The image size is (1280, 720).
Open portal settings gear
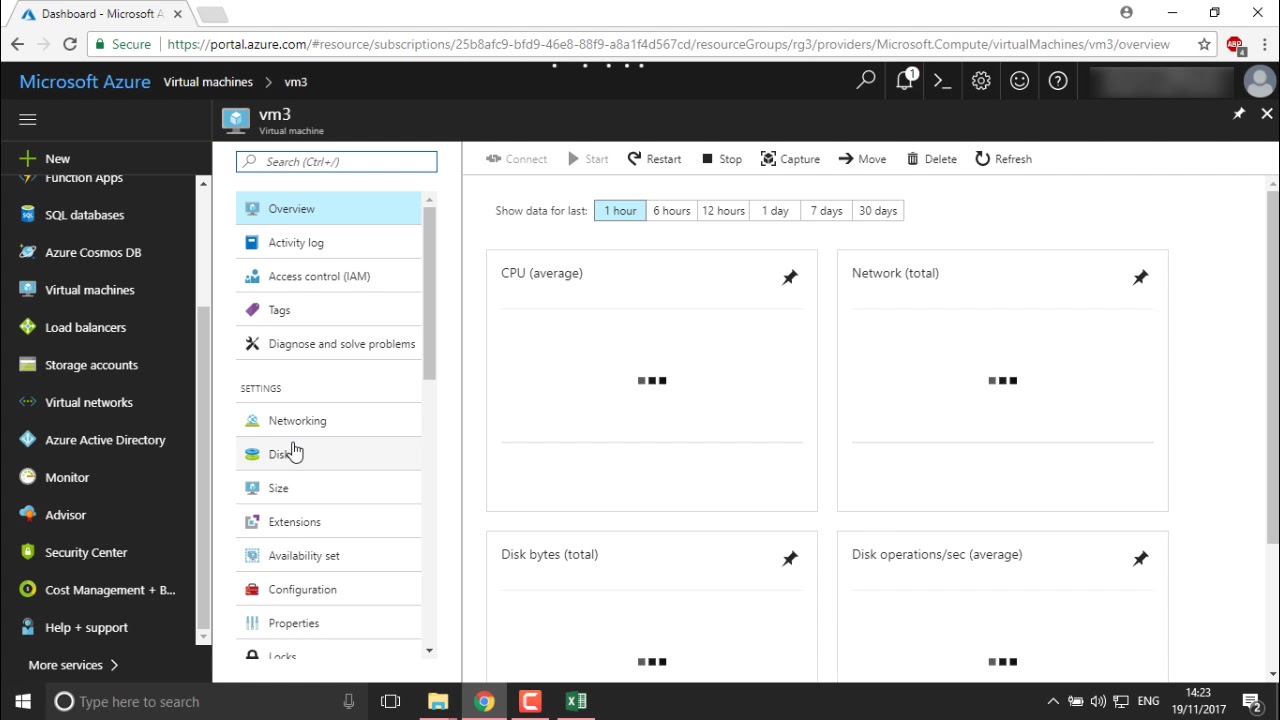click(x=981, y=81)
